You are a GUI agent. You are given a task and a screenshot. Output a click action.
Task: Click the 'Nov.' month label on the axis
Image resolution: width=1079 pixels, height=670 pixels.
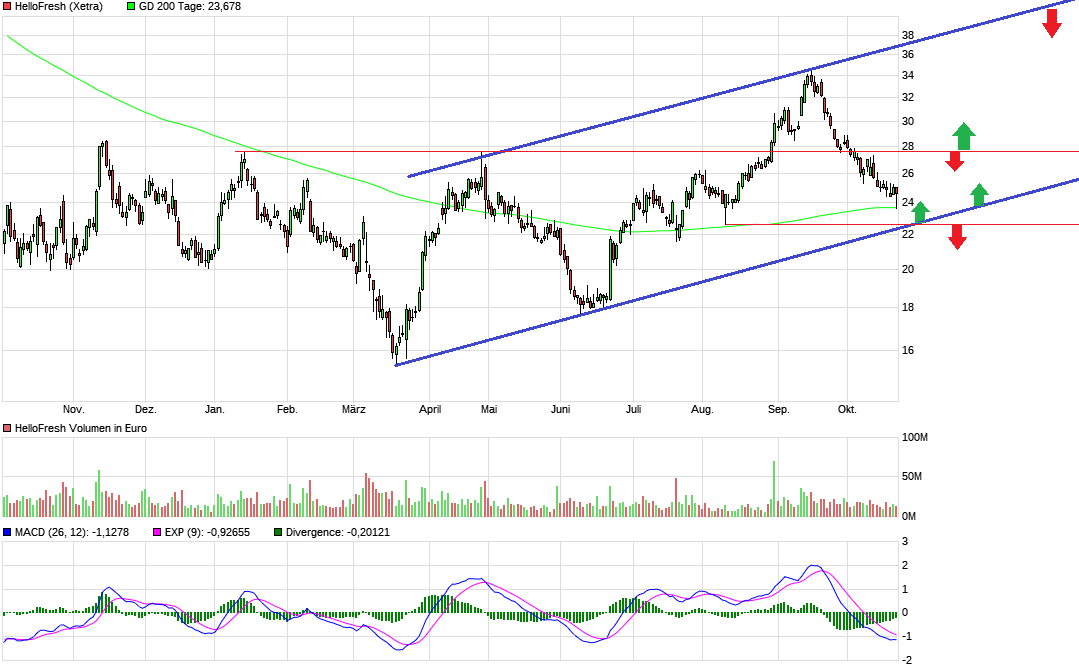tap(74, 409)
